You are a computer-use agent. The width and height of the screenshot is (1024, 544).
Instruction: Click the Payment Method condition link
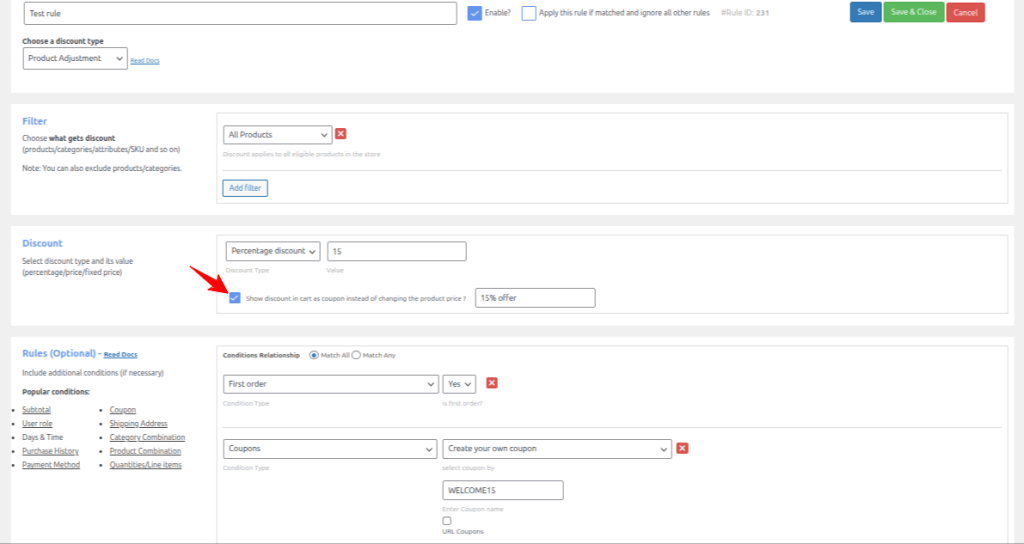[x=51, y=464]
